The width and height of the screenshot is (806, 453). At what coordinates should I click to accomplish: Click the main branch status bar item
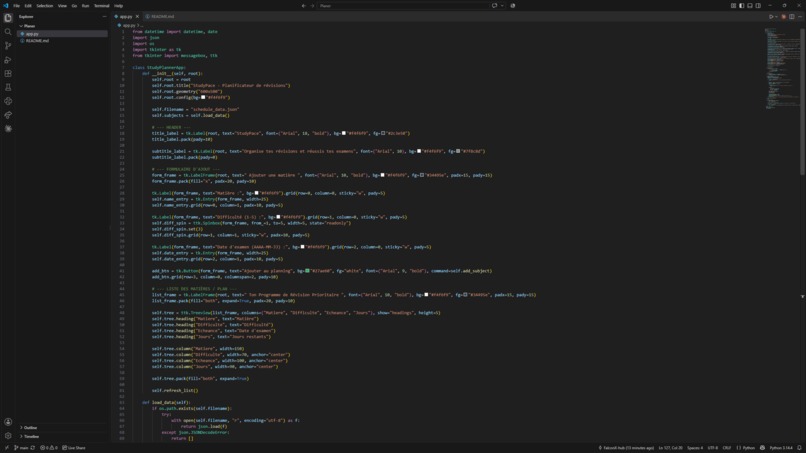(x=21, y=448)
